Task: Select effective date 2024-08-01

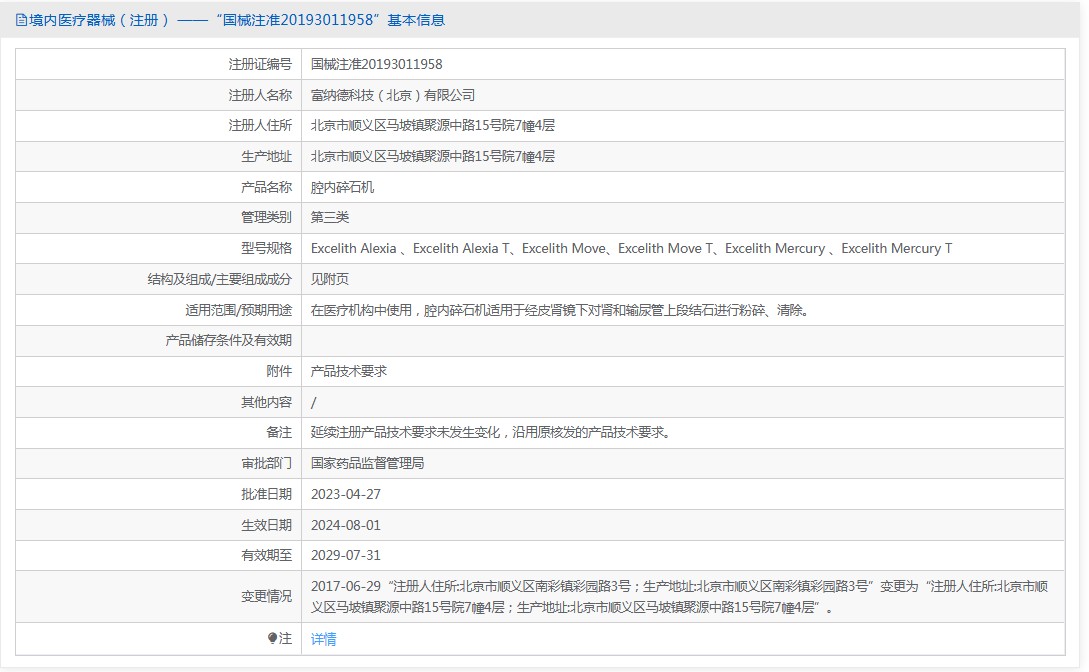Action: click(x=345, y=525)
